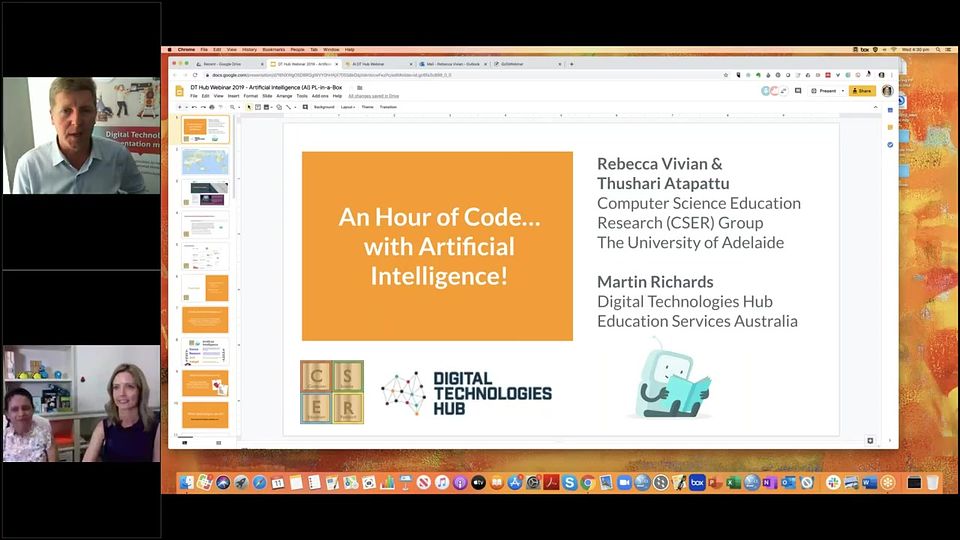Viewport: 960px width, 540px height.
Task: Click the print icon in toolbar
Action: (212, 107)
